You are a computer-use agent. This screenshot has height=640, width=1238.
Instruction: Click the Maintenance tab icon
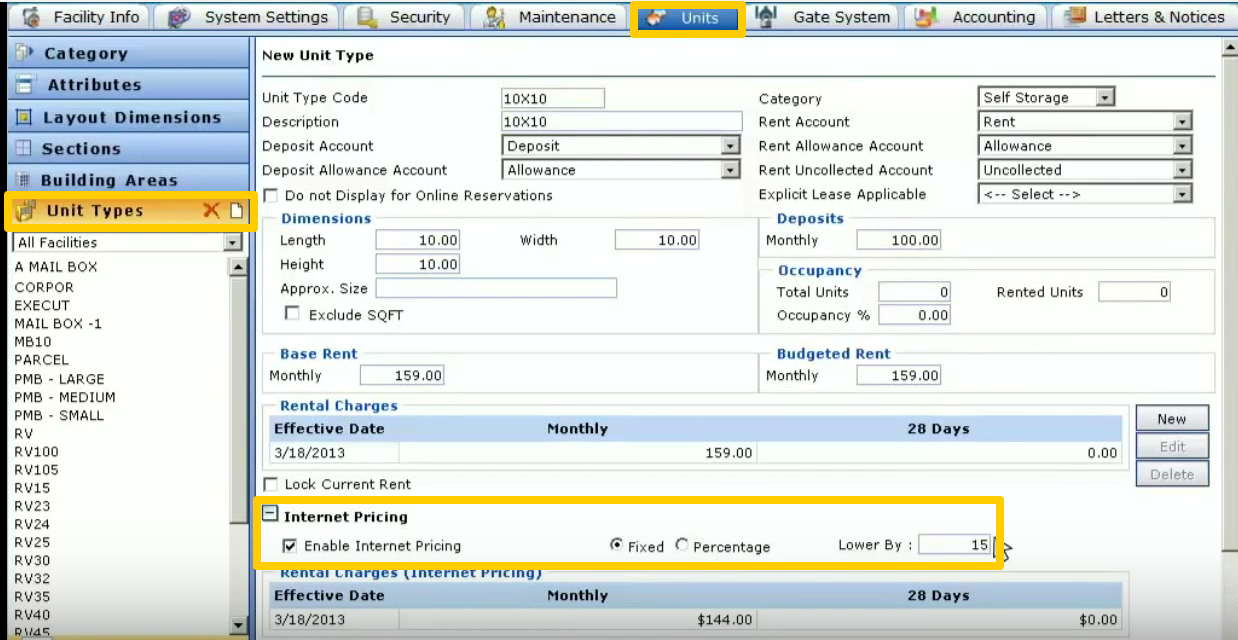(495, 17)
